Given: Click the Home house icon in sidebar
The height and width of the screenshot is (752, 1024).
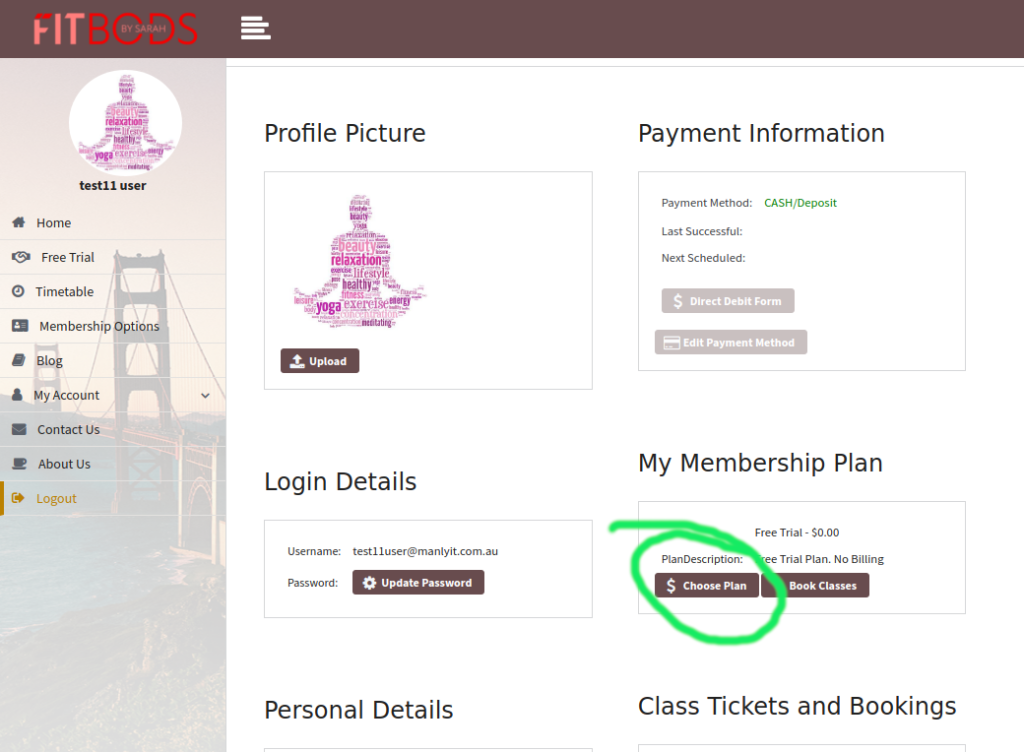Looking at the screenshot, I should pyautogui.click(x=18, y=223).
